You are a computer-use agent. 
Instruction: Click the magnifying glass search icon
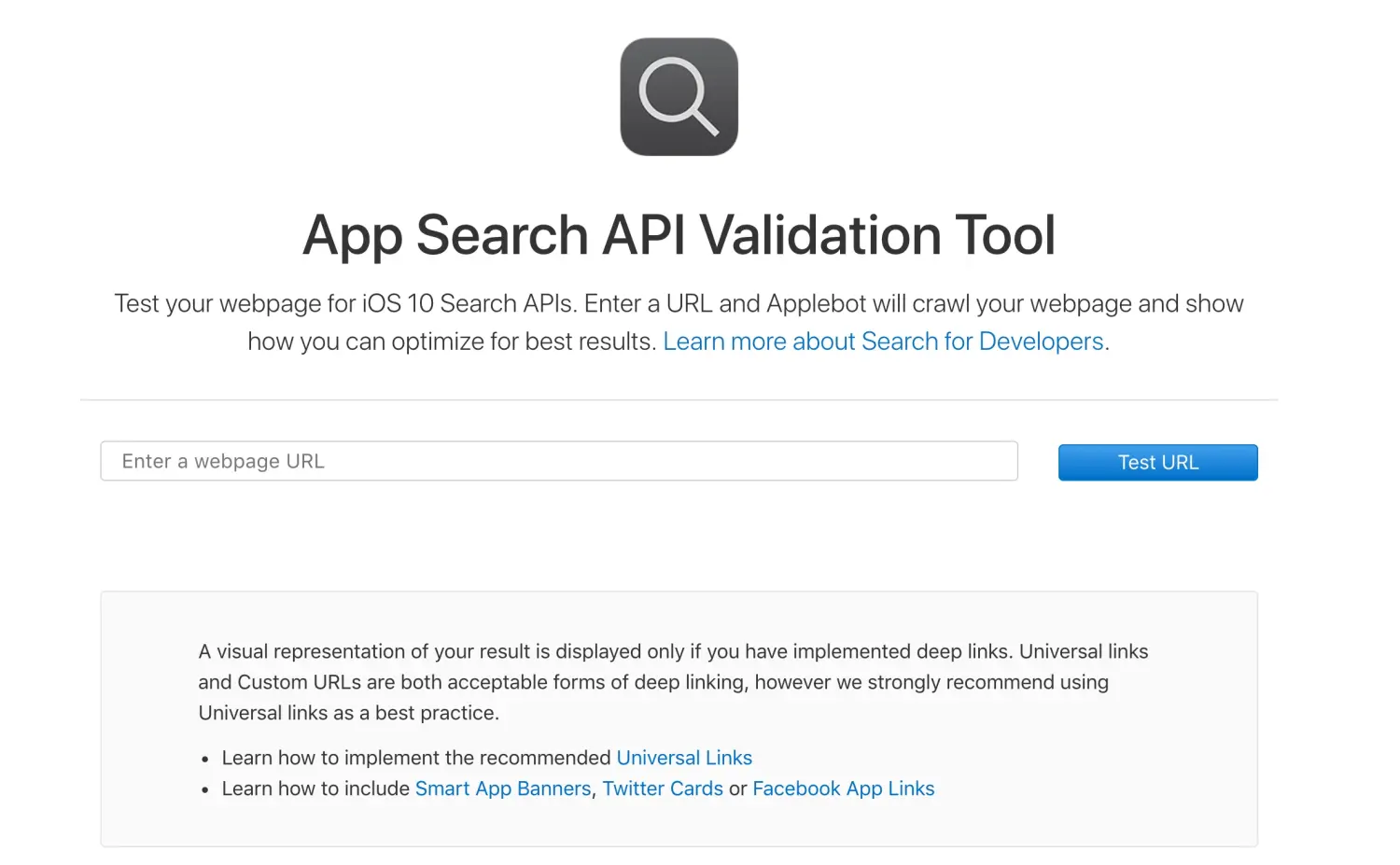click(679, 97)
